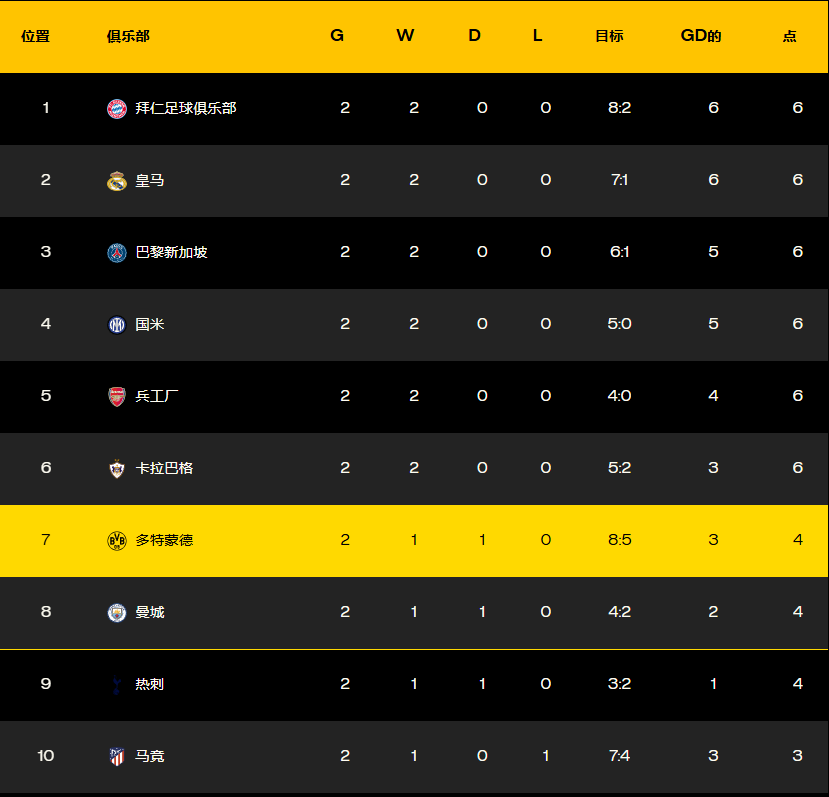Viewport: 829px width, 797px height.
Task: Click the W wins column header
Action: click(405, 36)
